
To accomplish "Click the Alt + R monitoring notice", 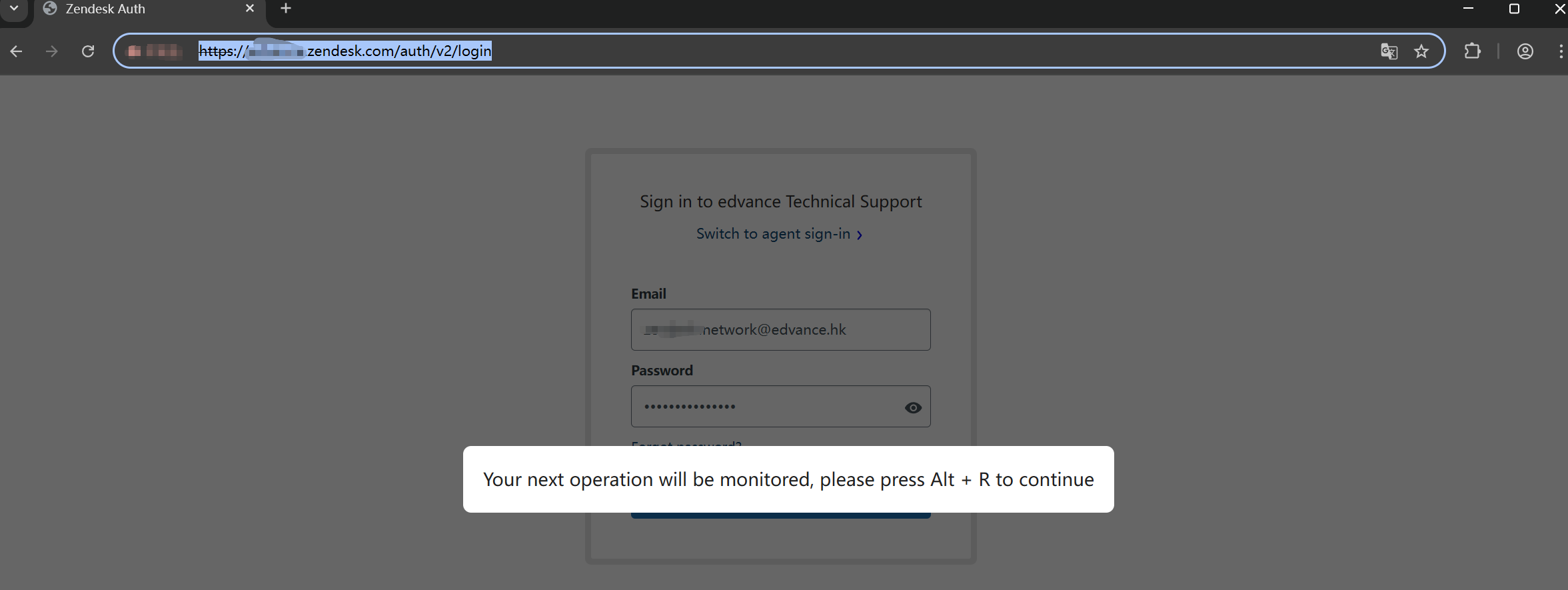I will click(x=788, y=479).
